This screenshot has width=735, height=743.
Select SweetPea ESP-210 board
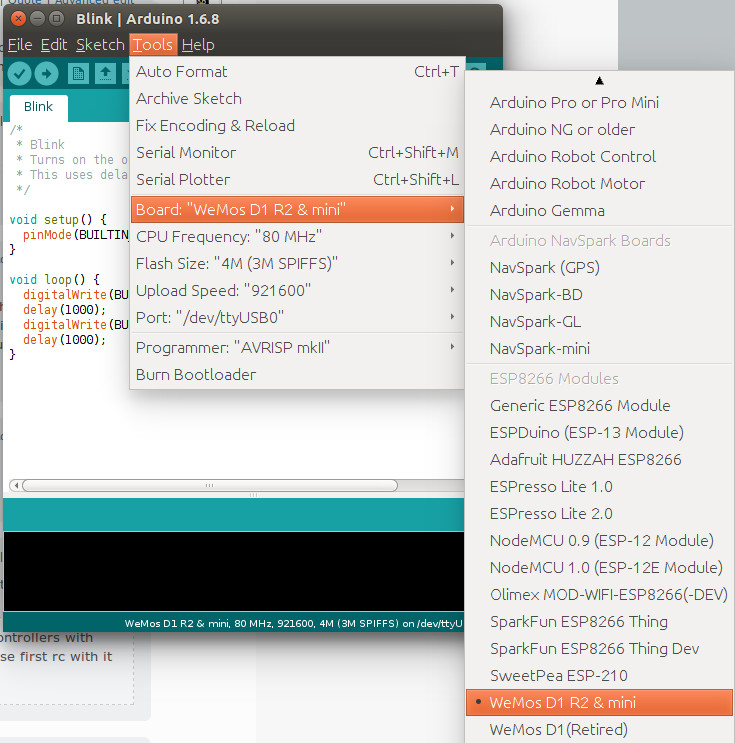(x=599, y=676)
